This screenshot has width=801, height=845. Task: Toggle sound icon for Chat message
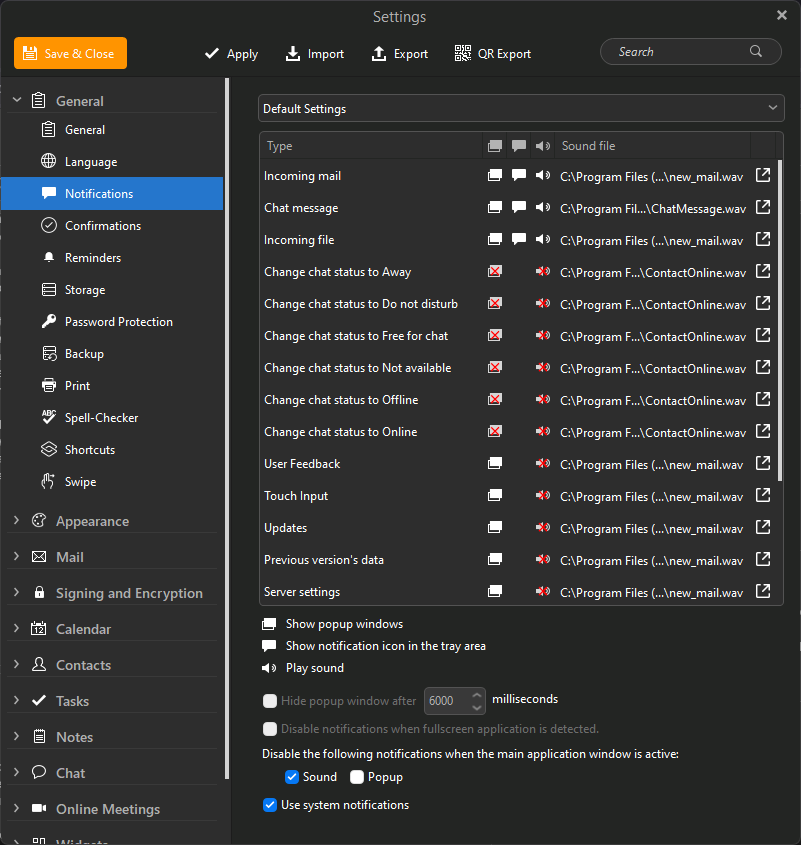(543, 207)
